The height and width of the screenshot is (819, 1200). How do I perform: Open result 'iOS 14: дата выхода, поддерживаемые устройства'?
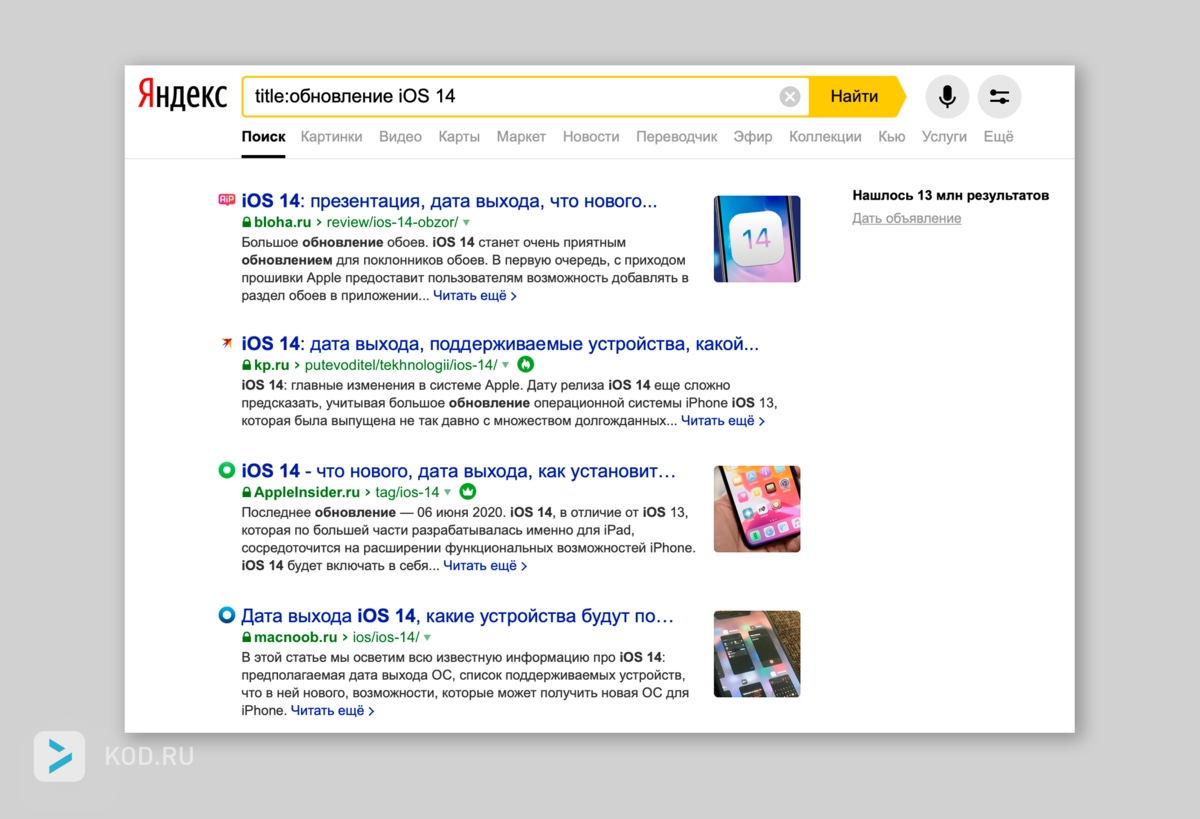coord(500,344)
